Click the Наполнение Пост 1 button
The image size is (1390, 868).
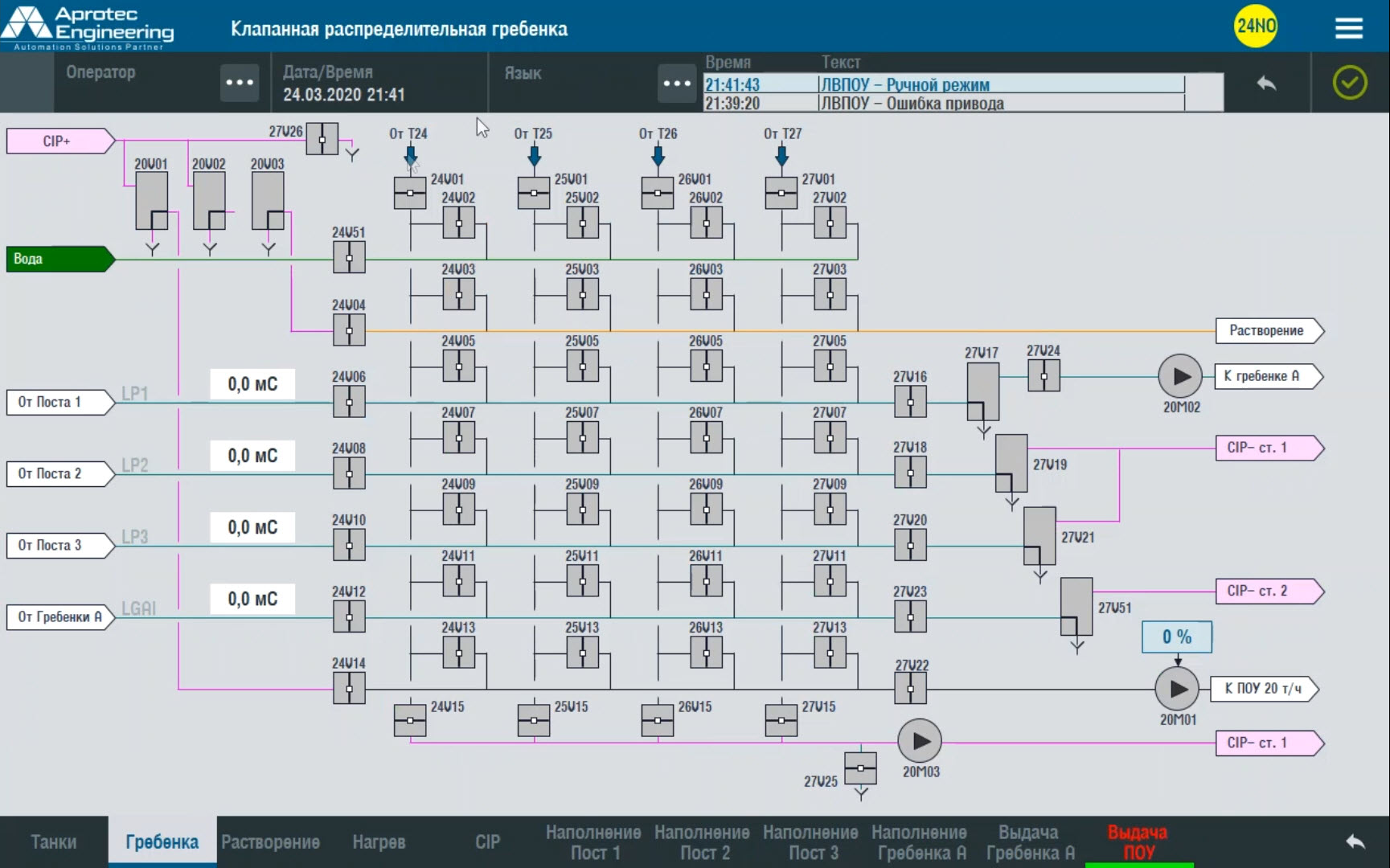(x=593, y=841)
